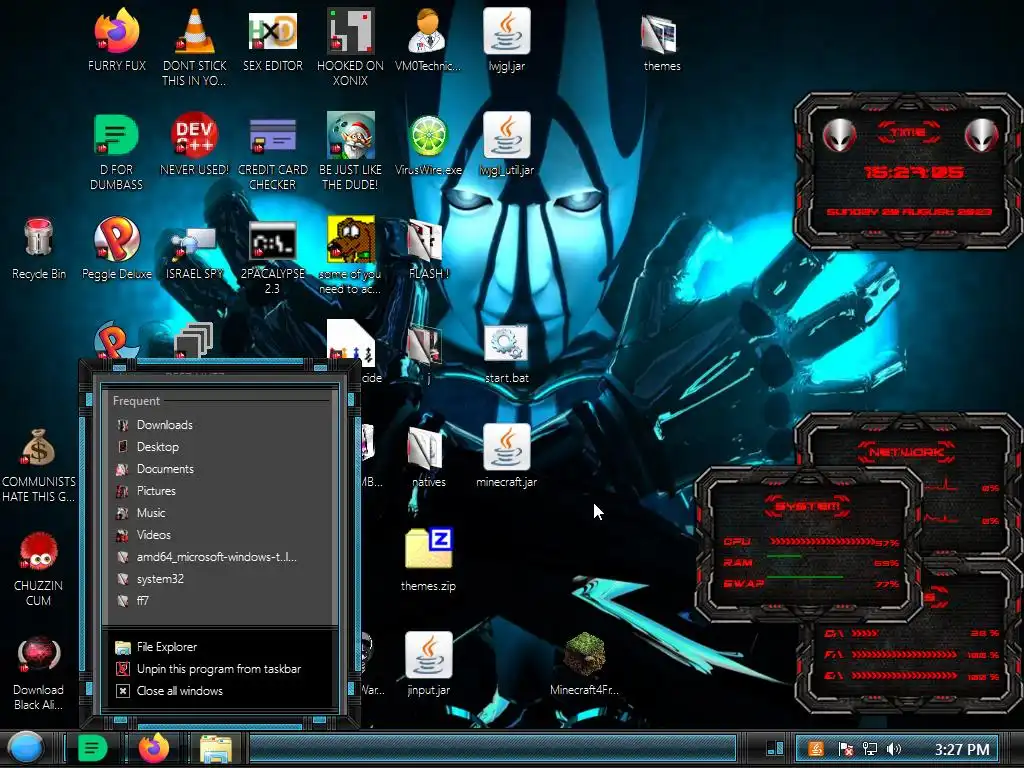The image size is (1024, 768).
Task: Open the volume speaker tray icon
Action: point(894,749)
